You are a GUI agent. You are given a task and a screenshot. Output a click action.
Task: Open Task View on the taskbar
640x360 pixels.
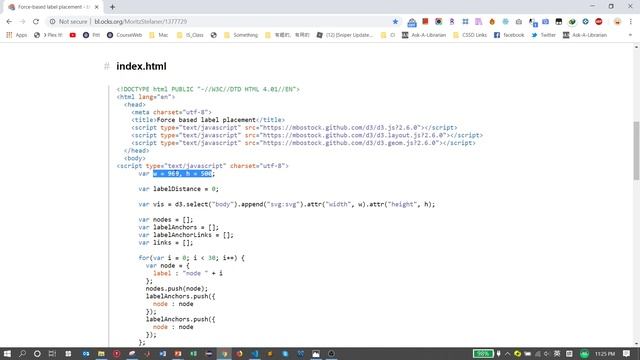tap(52, 353)
